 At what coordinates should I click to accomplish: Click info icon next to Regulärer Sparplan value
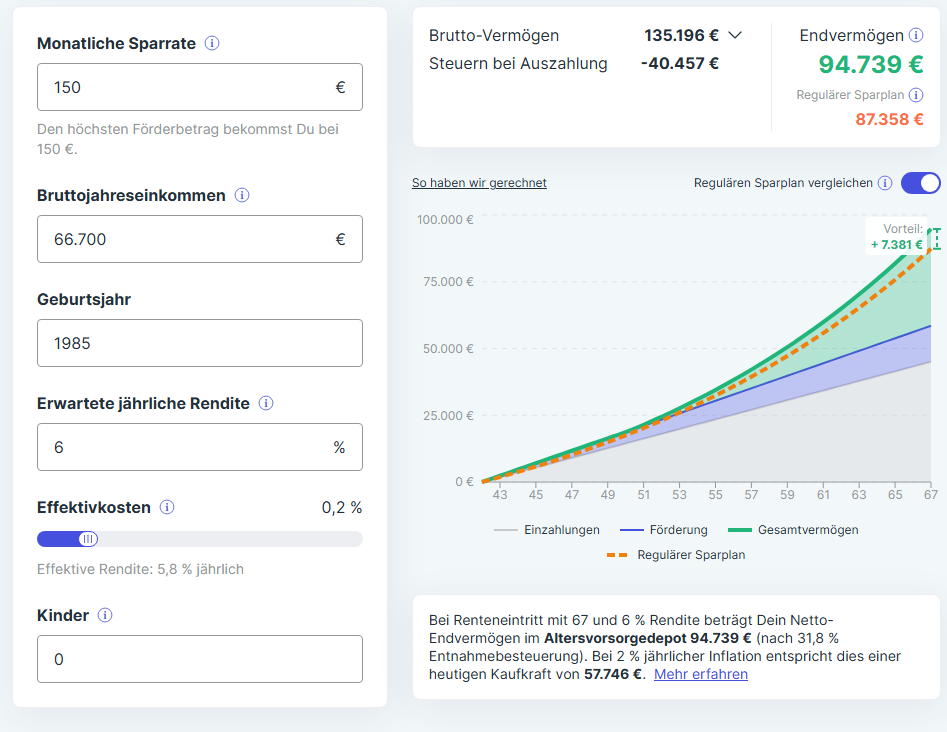point(916,95)
